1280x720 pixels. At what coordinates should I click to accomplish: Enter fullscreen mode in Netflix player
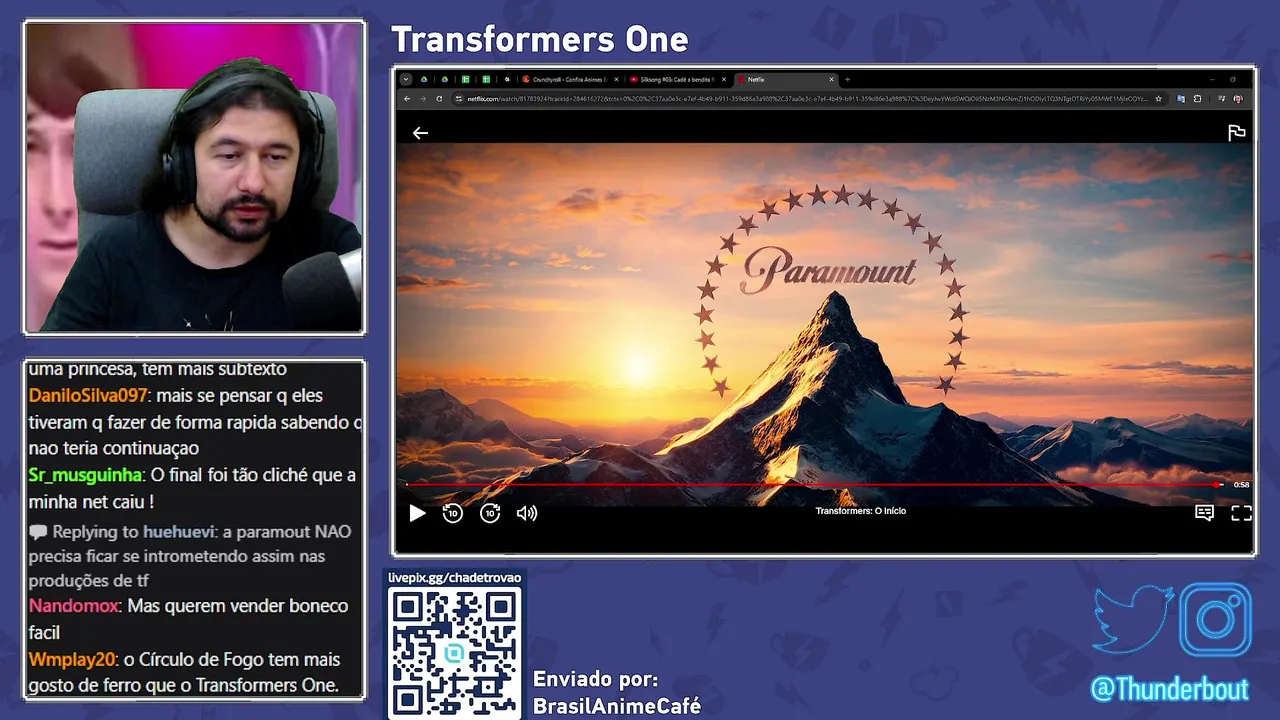click(1241, 513)
